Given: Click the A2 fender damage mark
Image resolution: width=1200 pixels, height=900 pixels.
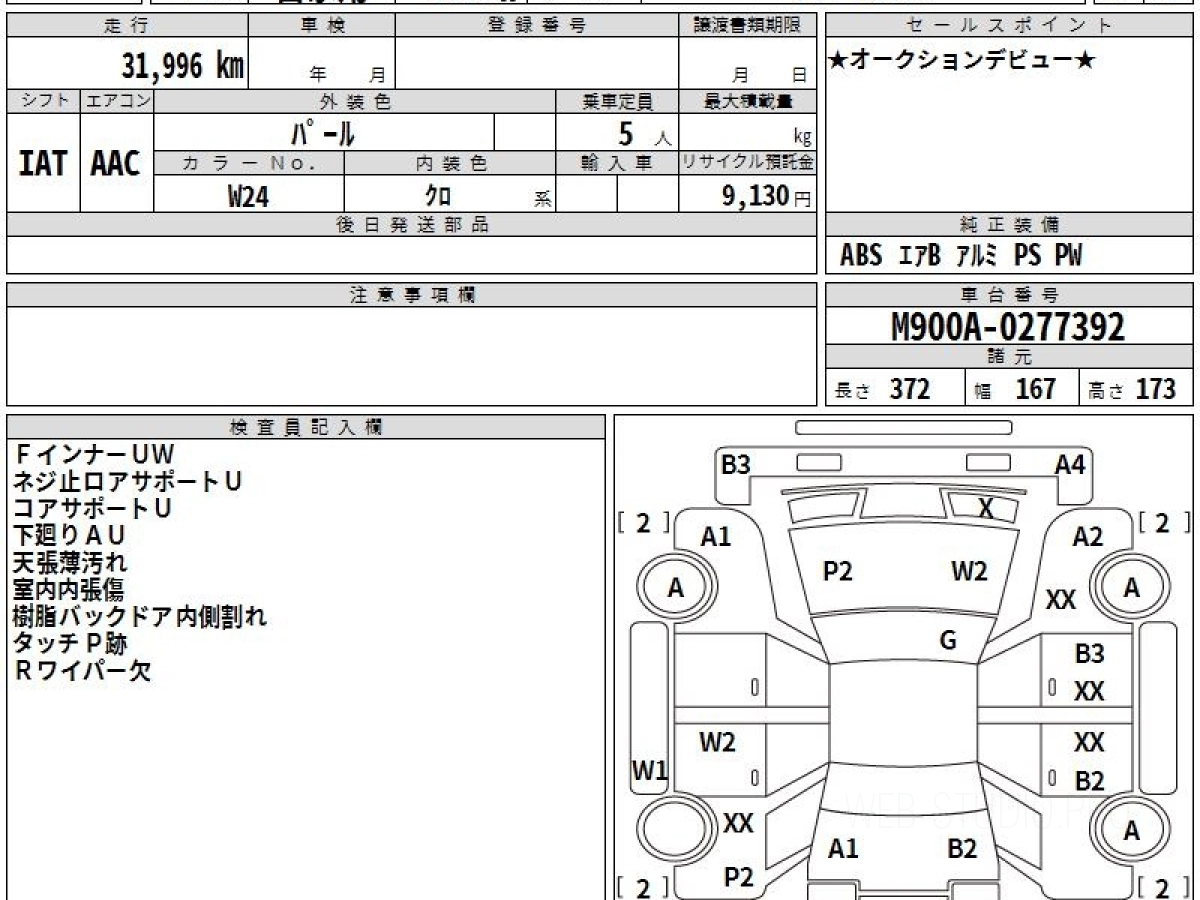Looking at the screenshot, I should (x=1087, y=537).
